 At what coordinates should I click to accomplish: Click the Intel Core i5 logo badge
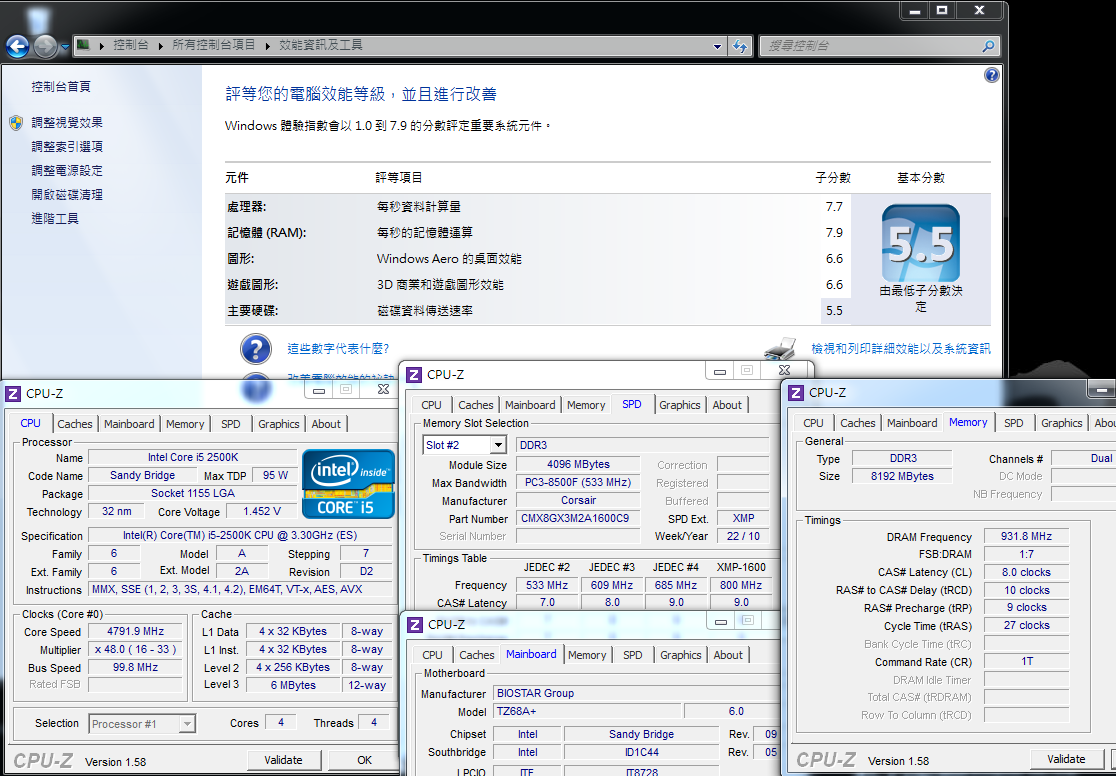pos(348,483)
